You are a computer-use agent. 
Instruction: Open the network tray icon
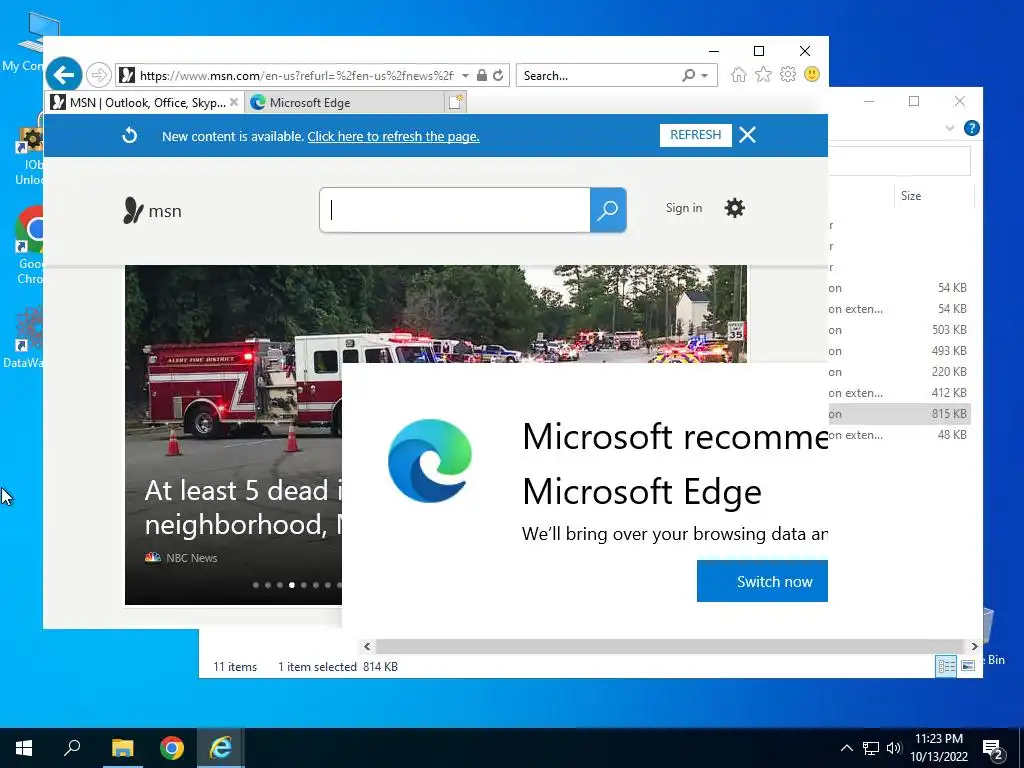point(871,748)
